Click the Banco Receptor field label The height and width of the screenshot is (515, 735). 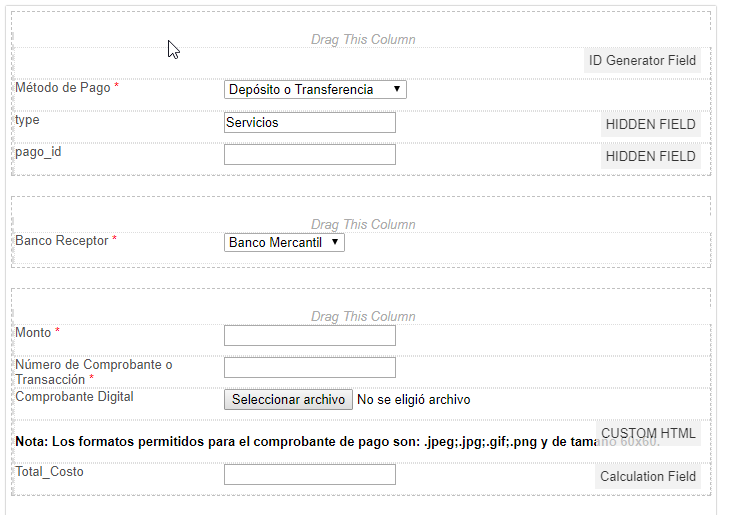pyautogui.click(x=61, y=241)
